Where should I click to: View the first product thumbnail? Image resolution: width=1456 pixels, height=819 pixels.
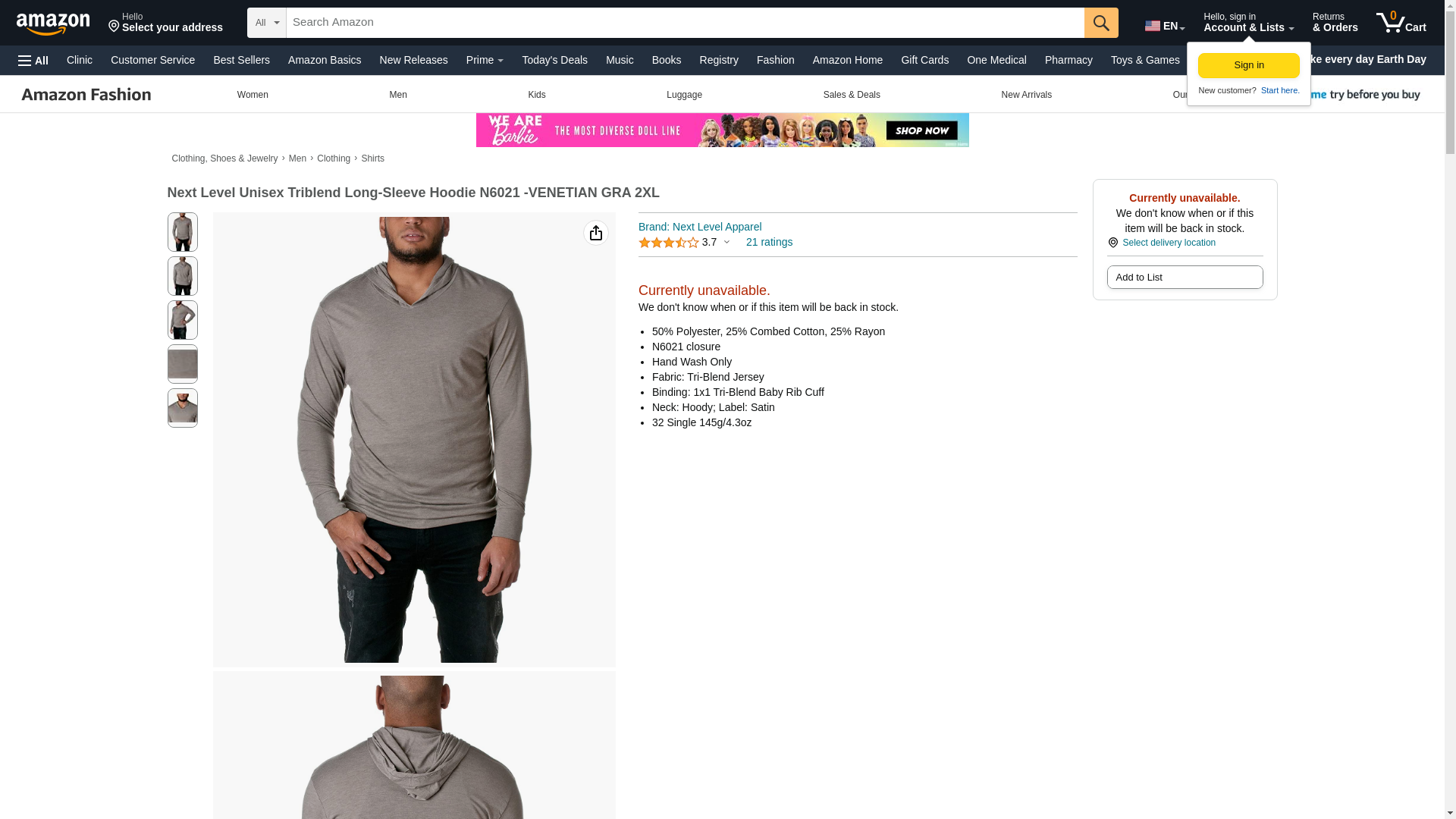click(182, 232)
